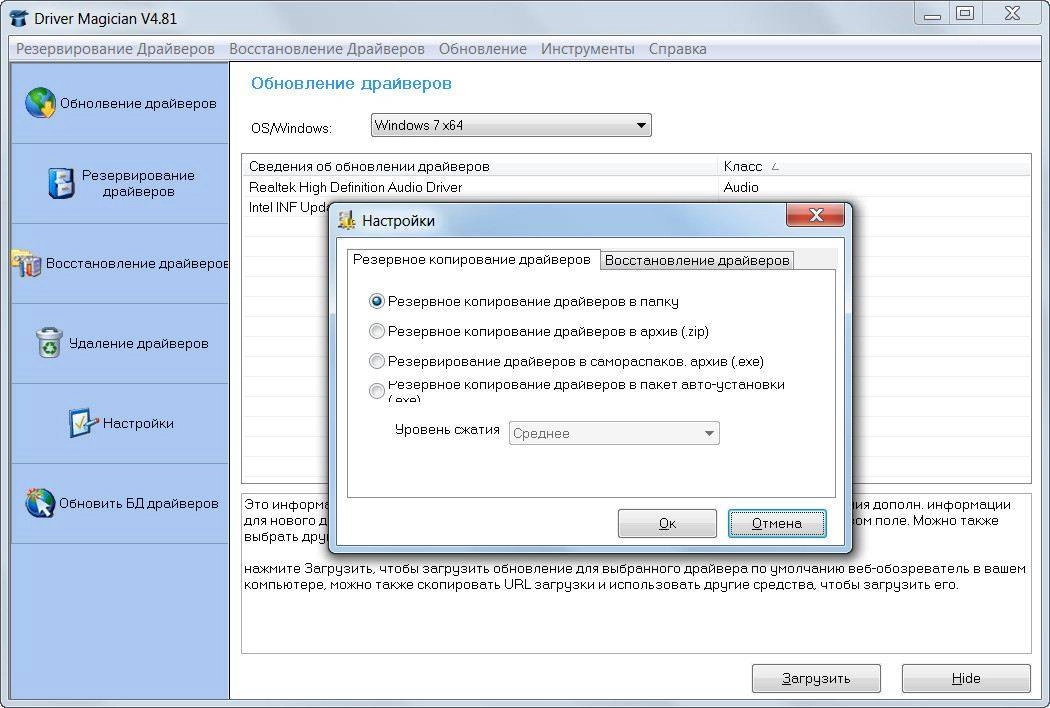Open the Обновление menu
Viewport: 1050px width, 708px height.
483,49
